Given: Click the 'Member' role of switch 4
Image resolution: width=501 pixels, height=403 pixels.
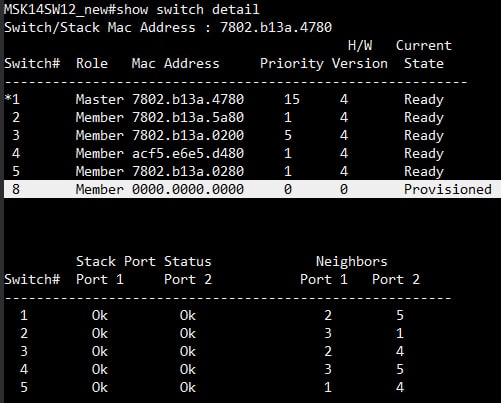Looking at the screenshot, I should point(100,153).
